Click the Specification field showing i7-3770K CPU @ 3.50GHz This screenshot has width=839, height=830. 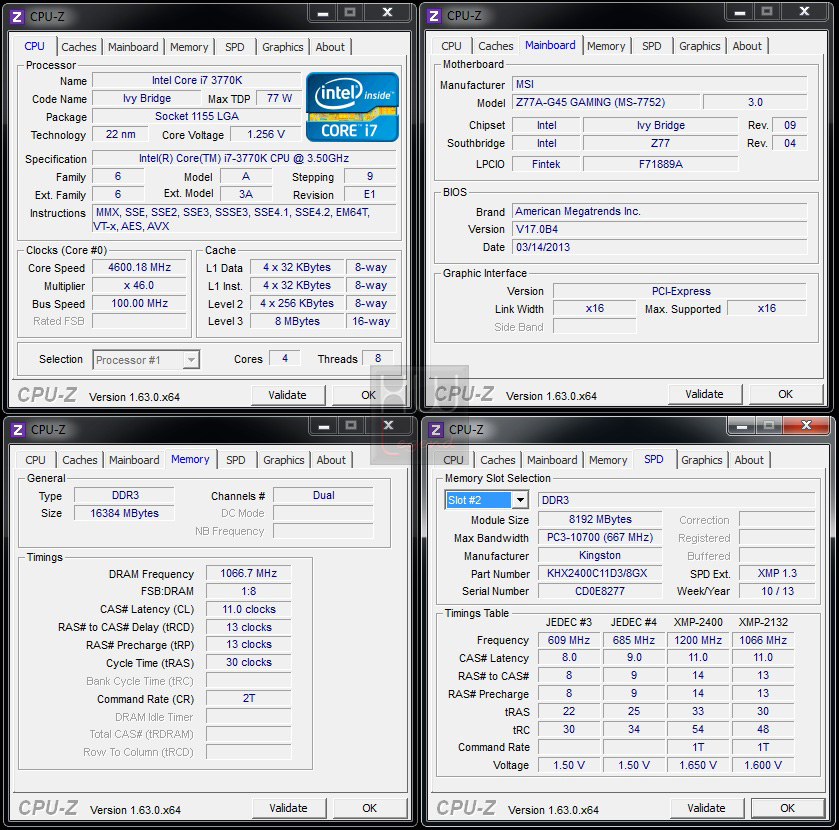click(x=244, y=158)
